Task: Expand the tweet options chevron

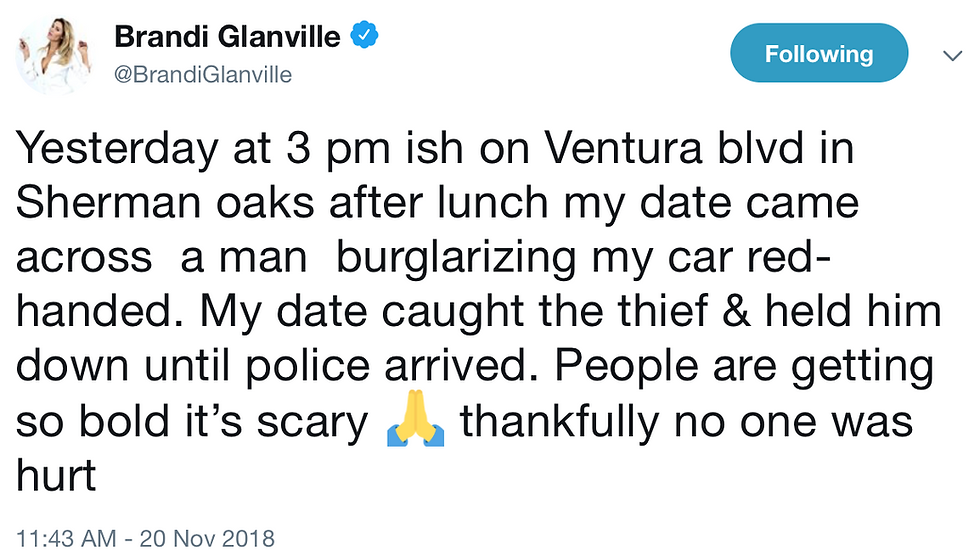Action: click(949, 54)
